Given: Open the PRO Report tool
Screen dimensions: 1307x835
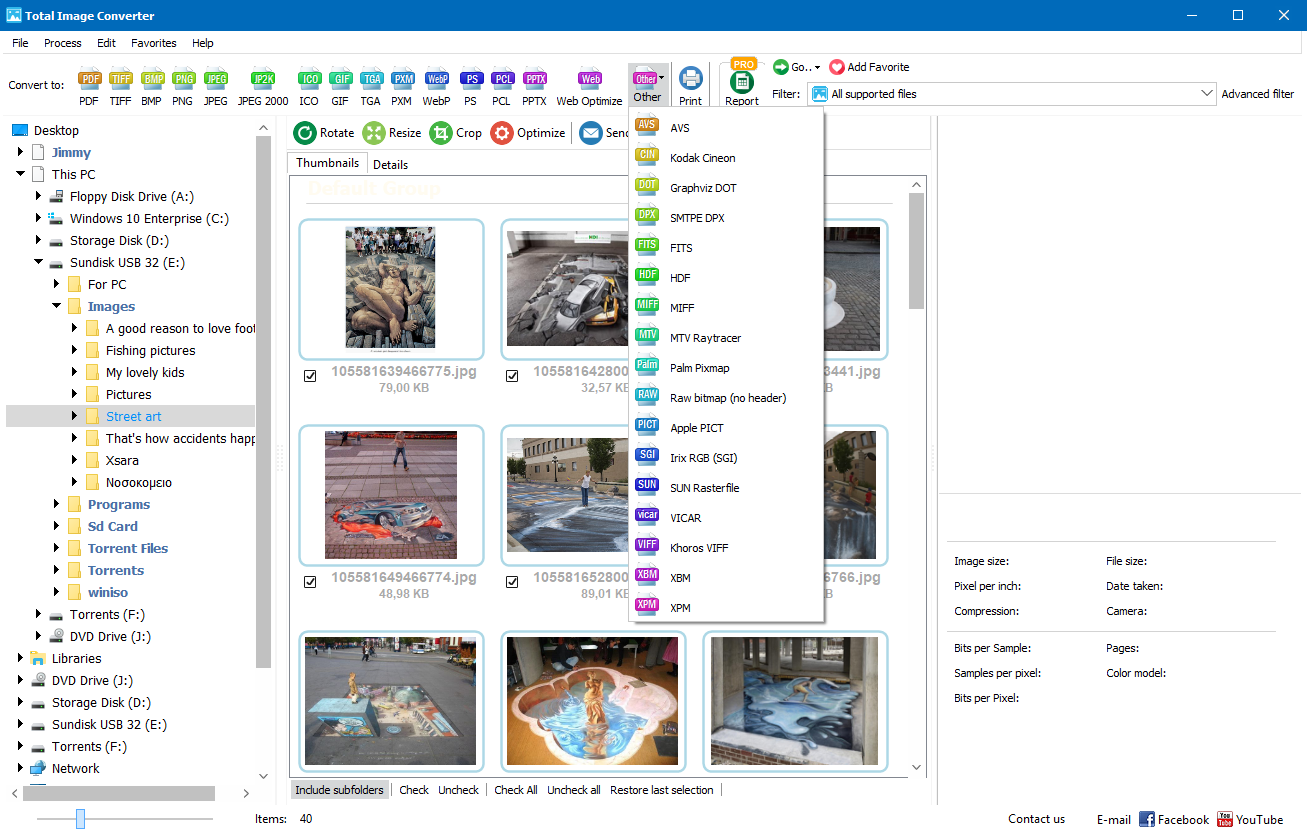Looking at the screenshot, I should 742,83.
